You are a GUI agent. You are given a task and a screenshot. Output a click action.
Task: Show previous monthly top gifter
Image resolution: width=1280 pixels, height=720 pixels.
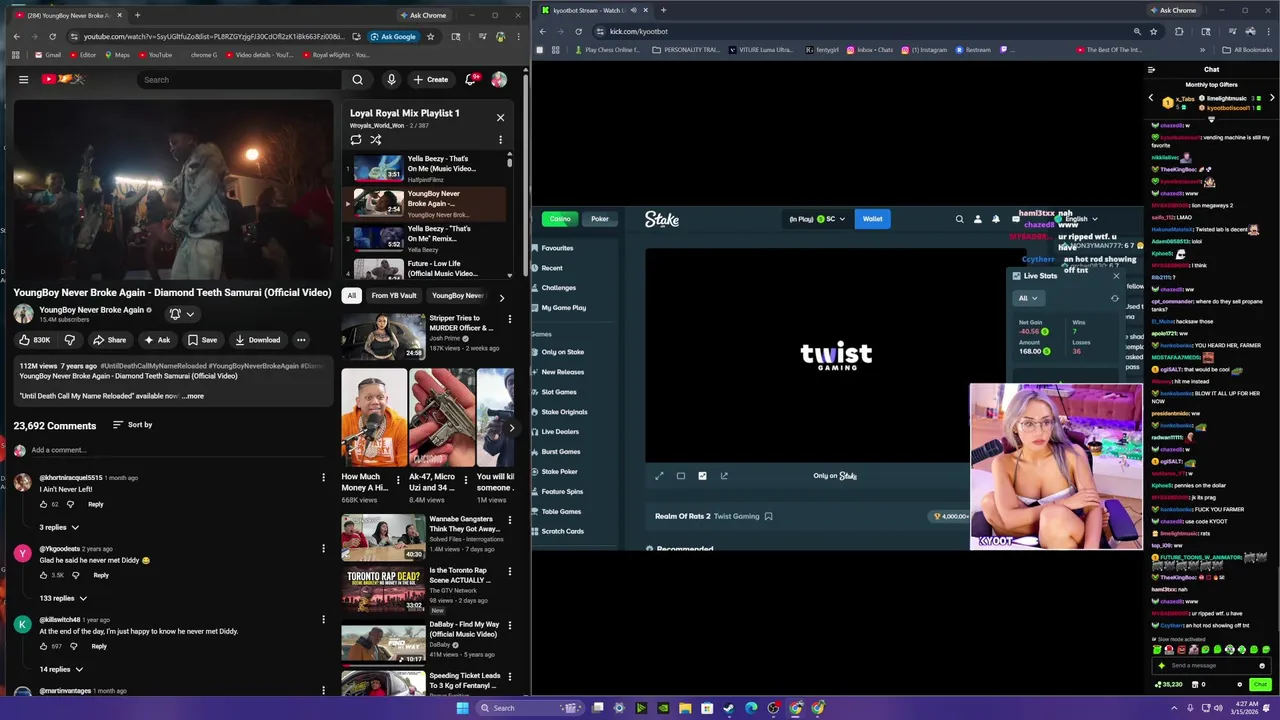tap(1151, 99)
